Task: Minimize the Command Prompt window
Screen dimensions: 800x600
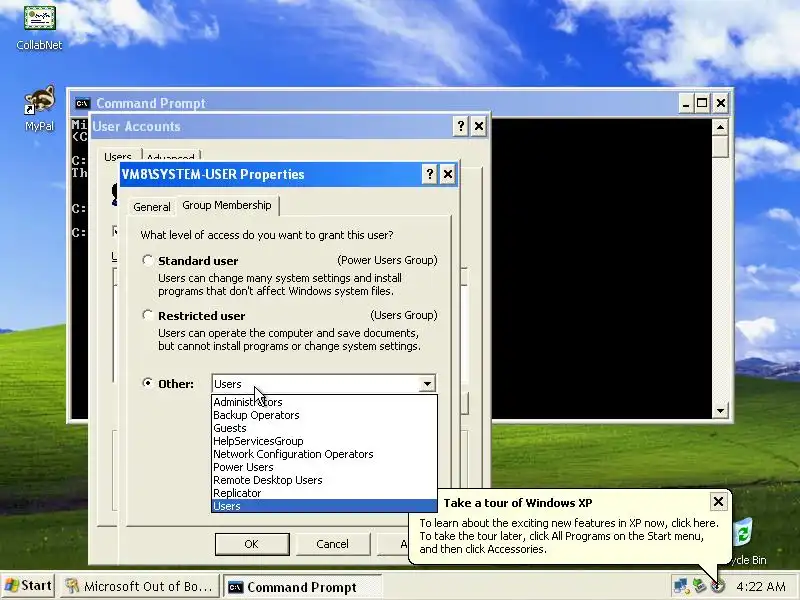Action: [686, 104]
